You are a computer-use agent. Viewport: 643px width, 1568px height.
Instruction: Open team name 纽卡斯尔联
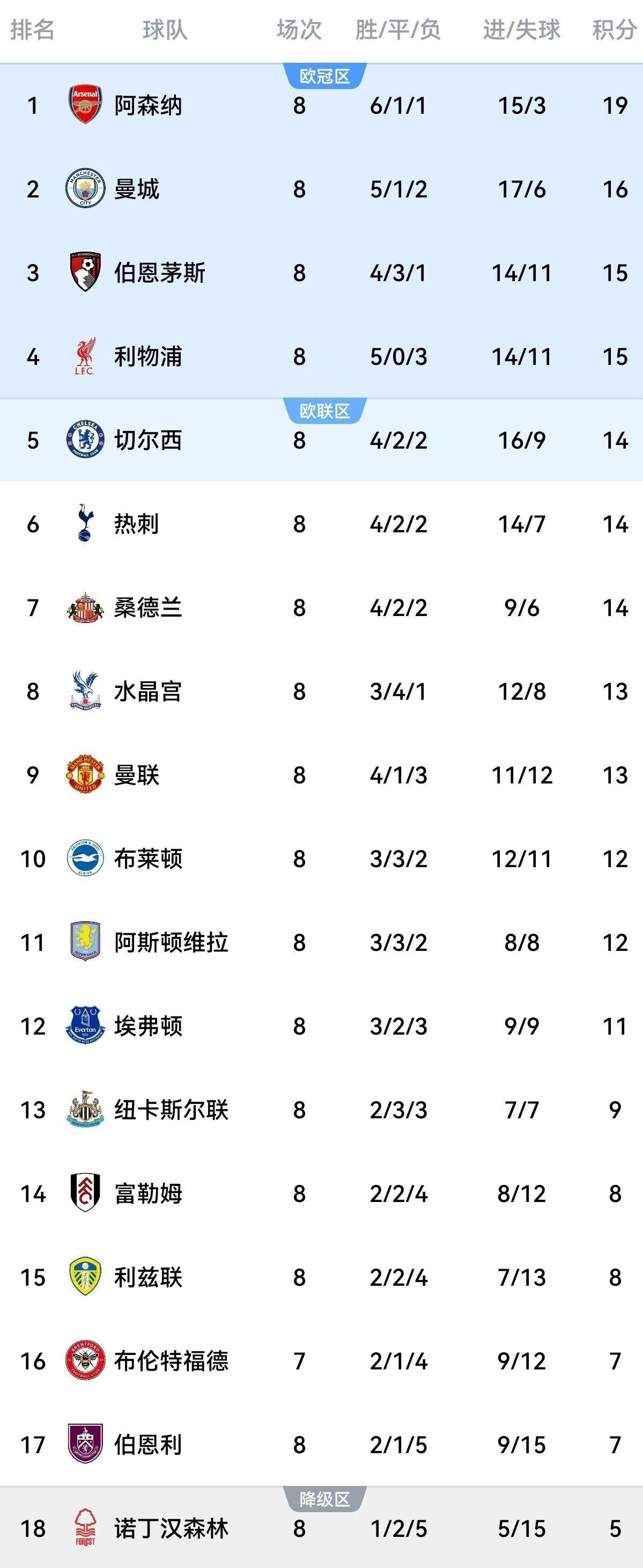171,1110
